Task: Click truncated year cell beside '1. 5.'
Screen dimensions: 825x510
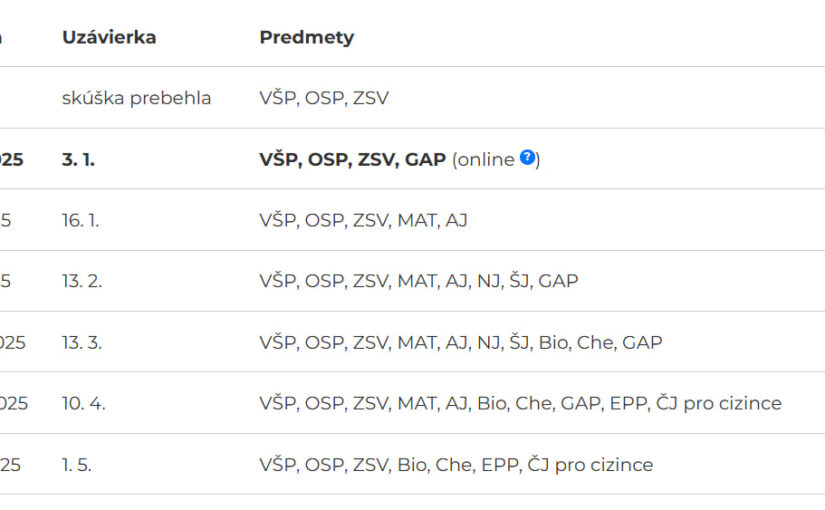Action: pyautogui.click(x=10, y=465)
